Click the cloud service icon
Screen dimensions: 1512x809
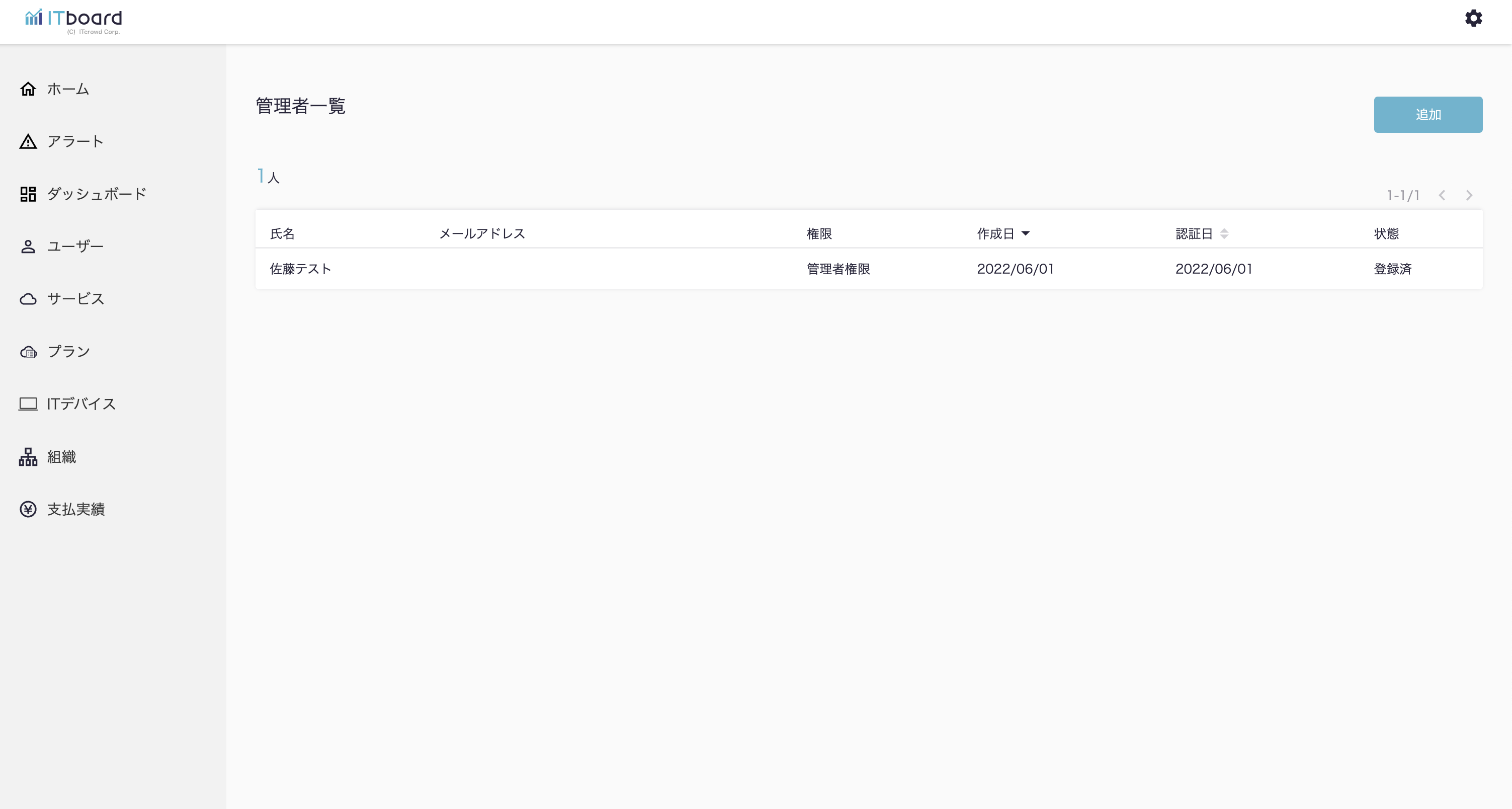(x=28, y=299)
